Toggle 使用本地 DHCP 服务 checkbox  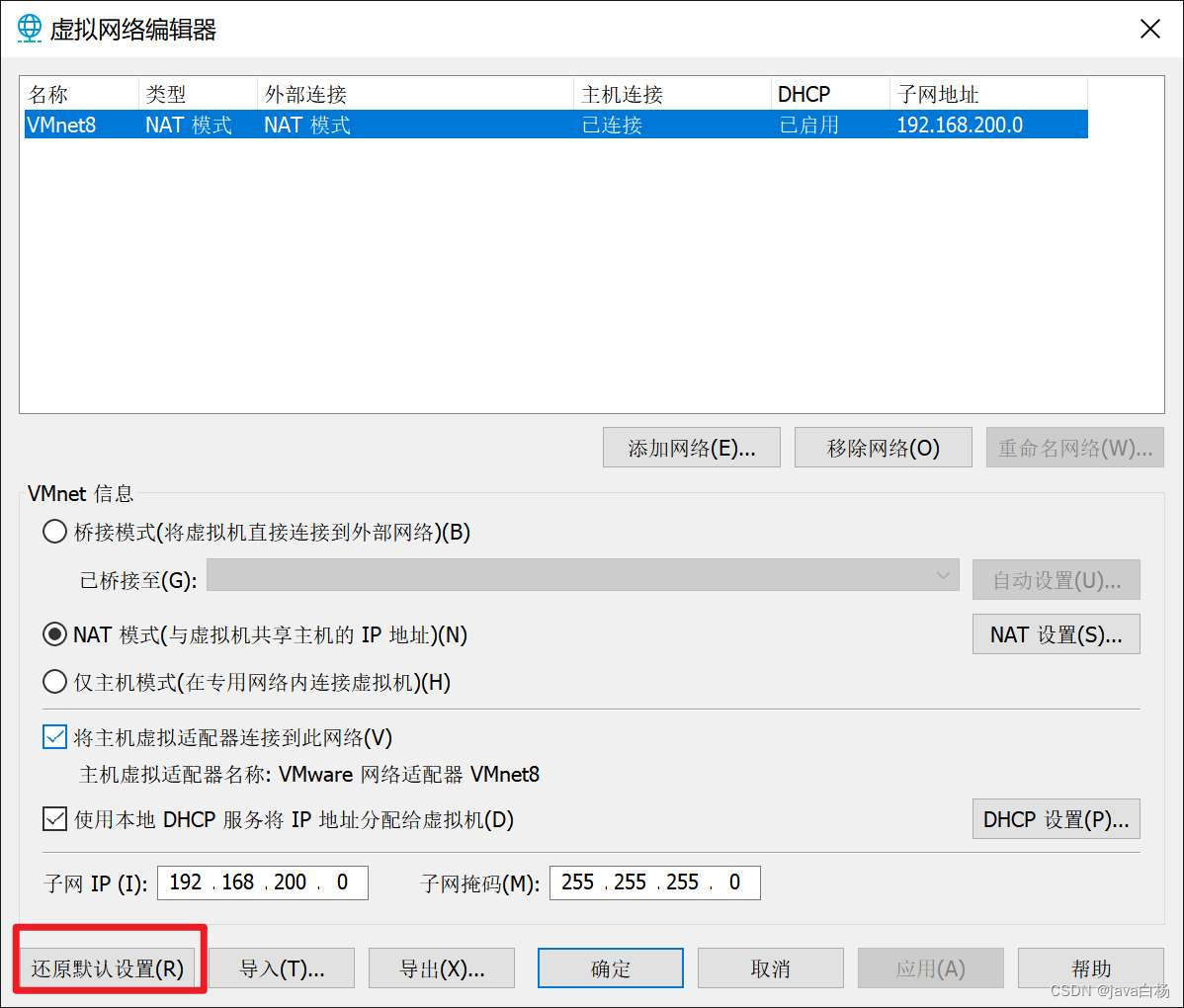(54, 819)
